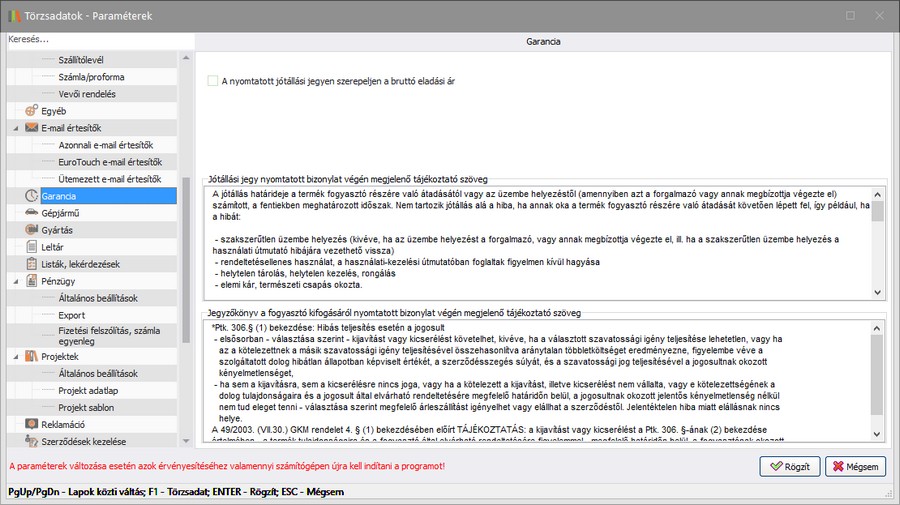The width and height of the screenshot is (900, 505).
Task: Click the Egyéb category icon
Action: [32, 111]
